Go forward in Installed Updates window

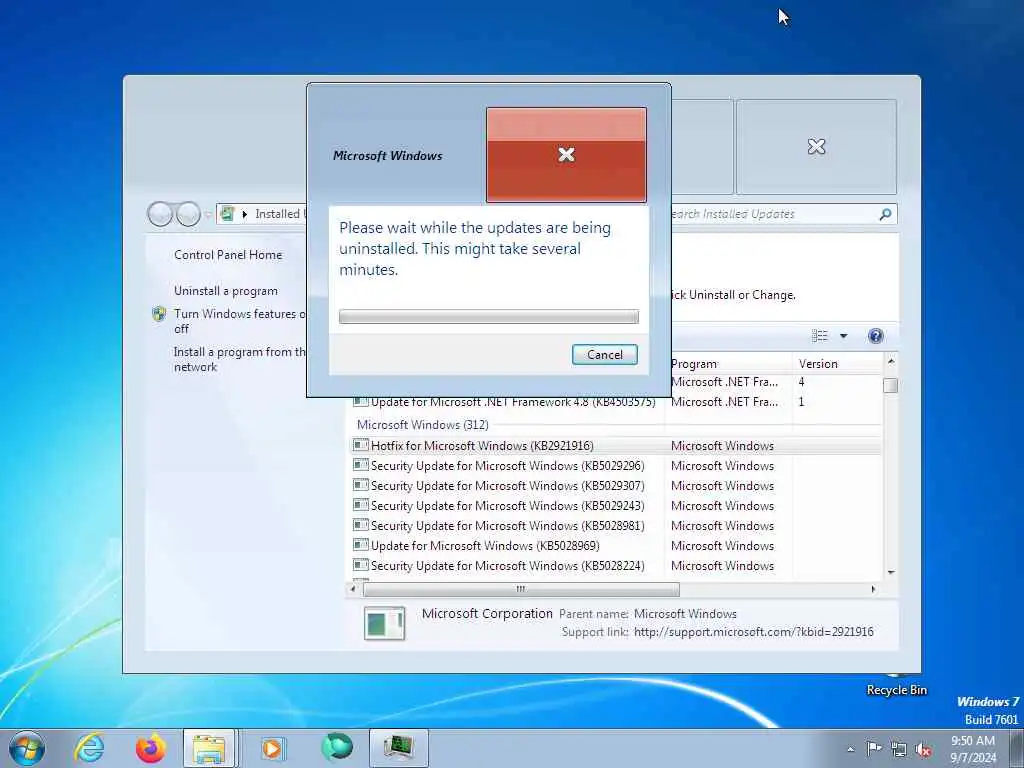click(x=188, y=214)
